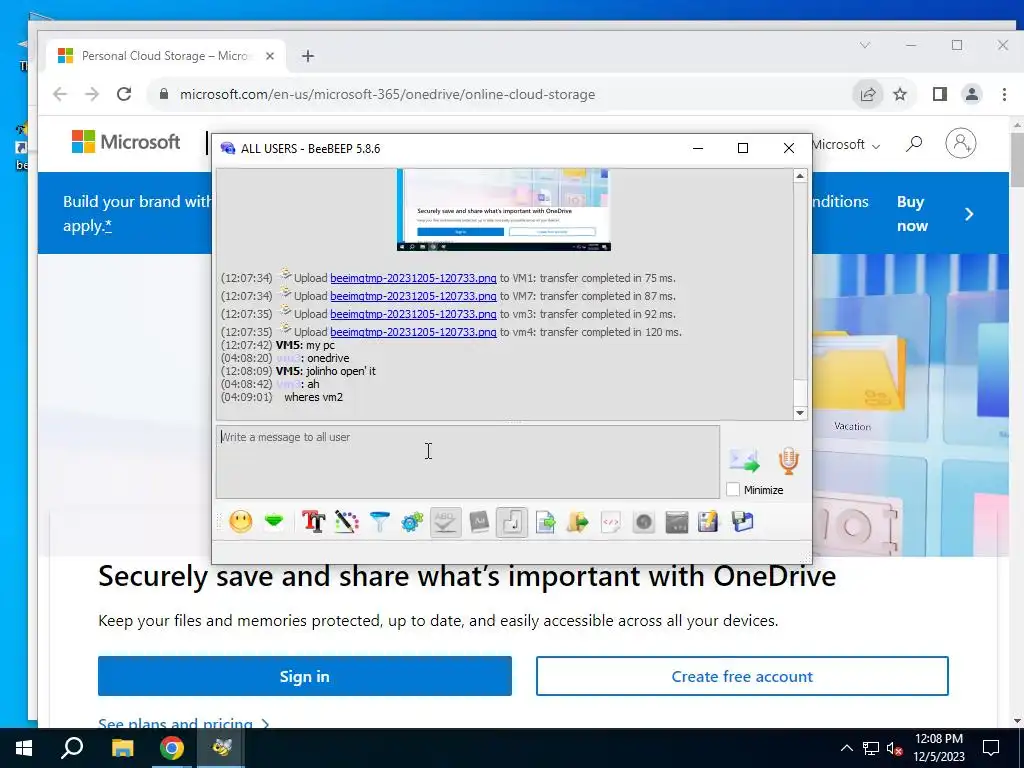Toggle the Return-key send option button
This screenshot has height=768, width=1024.
pos(512,522)
